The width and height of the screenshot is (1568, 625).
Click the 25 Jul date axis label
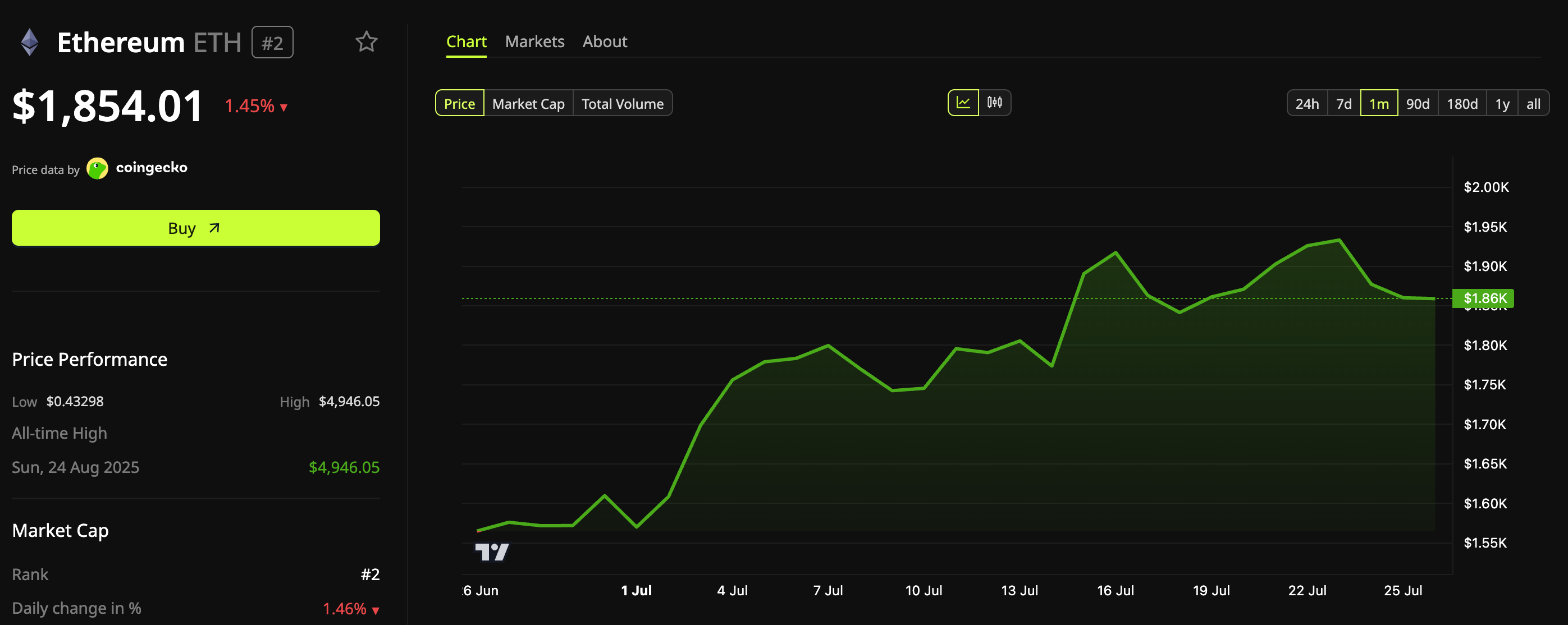(1402, 590)
